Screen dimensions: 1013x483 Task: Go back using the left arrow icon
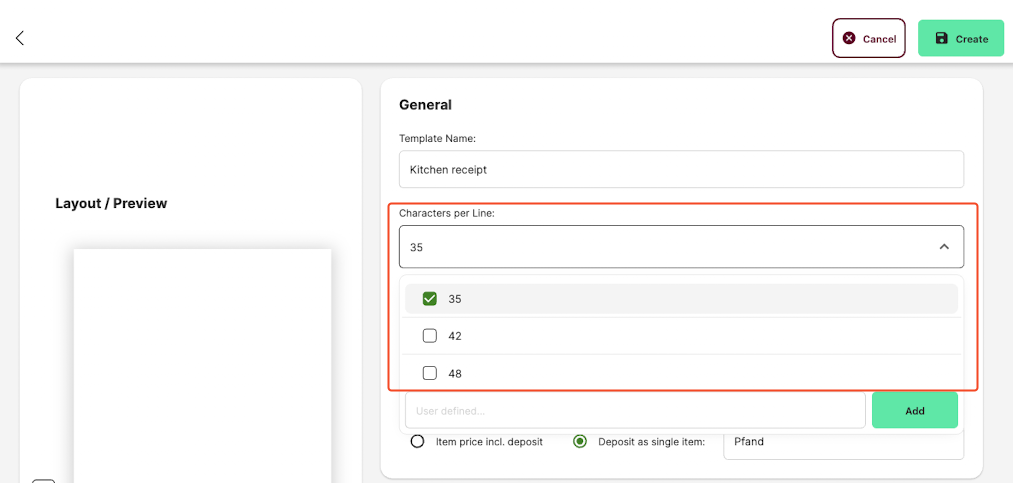coord(19,38)
